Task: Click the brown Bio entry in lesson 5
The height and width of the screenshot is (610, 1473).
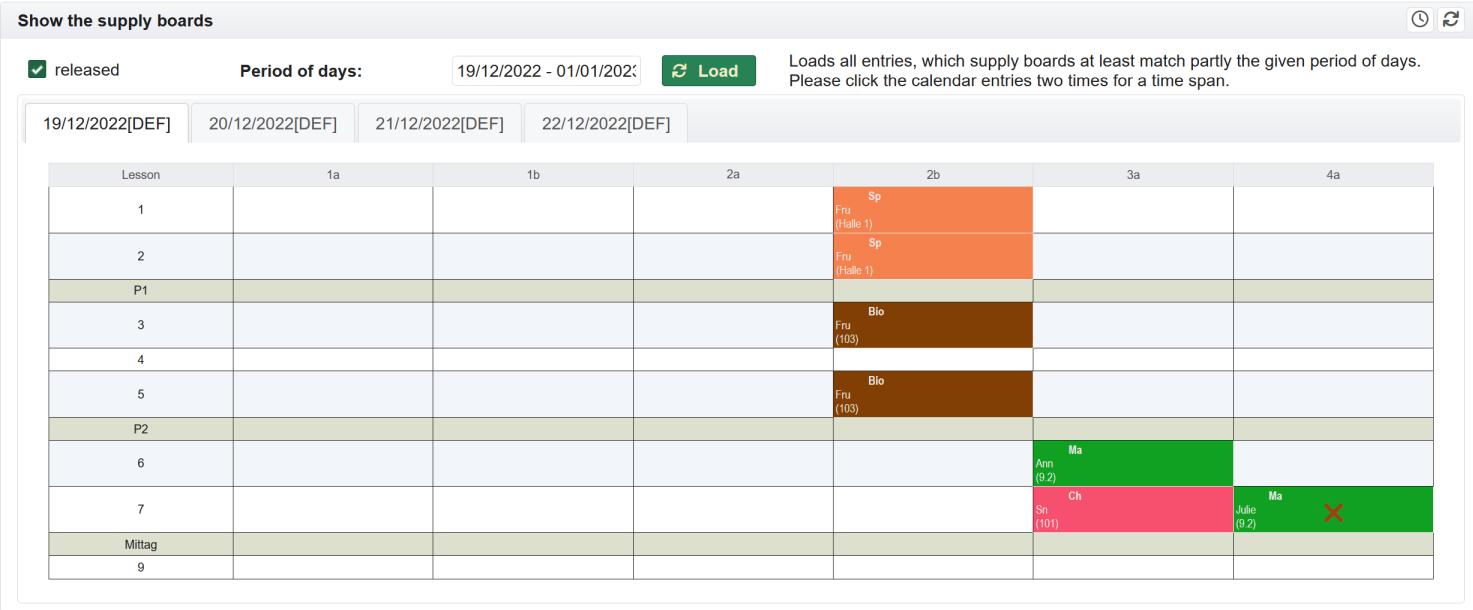Action: point(932,394)
